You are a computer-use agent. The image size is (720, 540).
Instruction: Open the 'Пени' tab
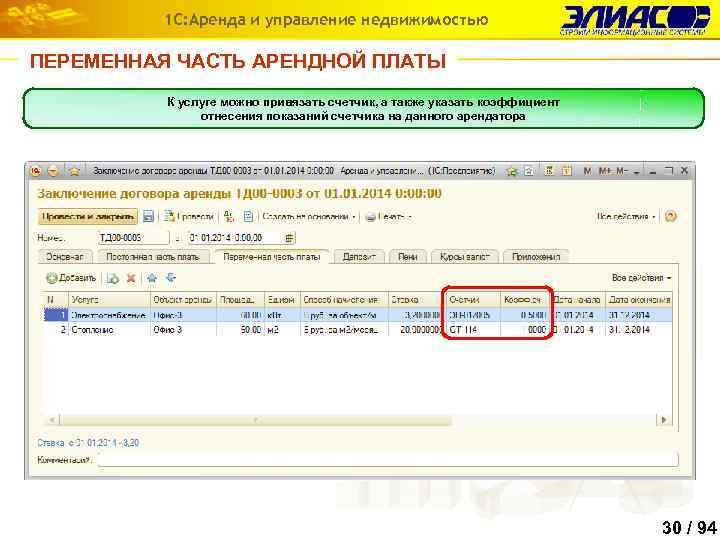(x=407, y=257)
